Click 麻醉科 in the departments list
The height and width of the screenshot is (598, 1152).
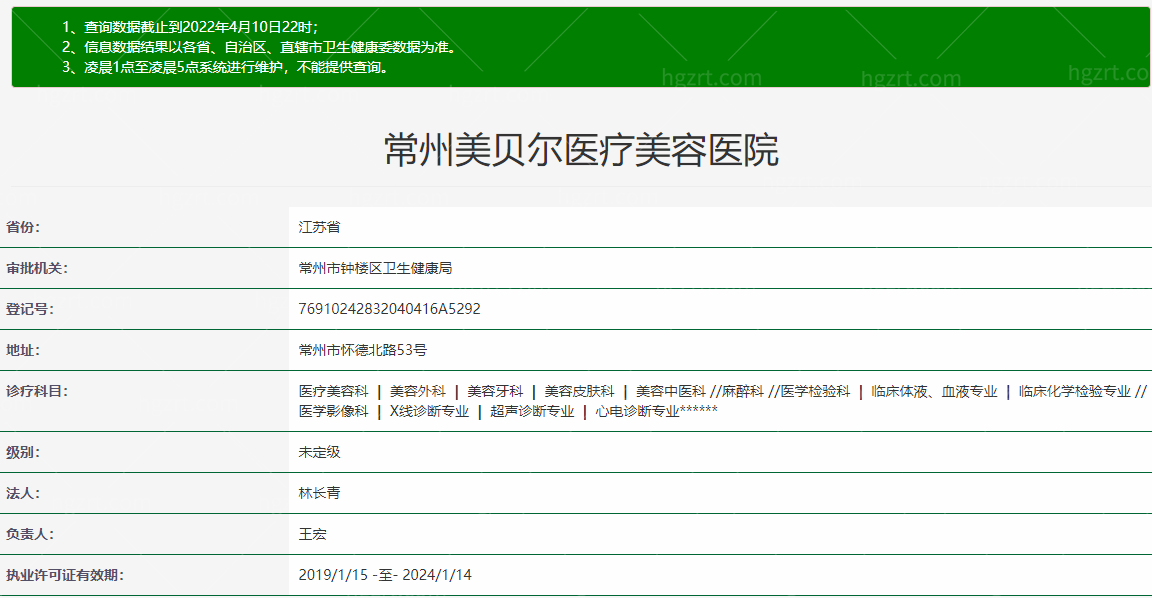(742, 392)
